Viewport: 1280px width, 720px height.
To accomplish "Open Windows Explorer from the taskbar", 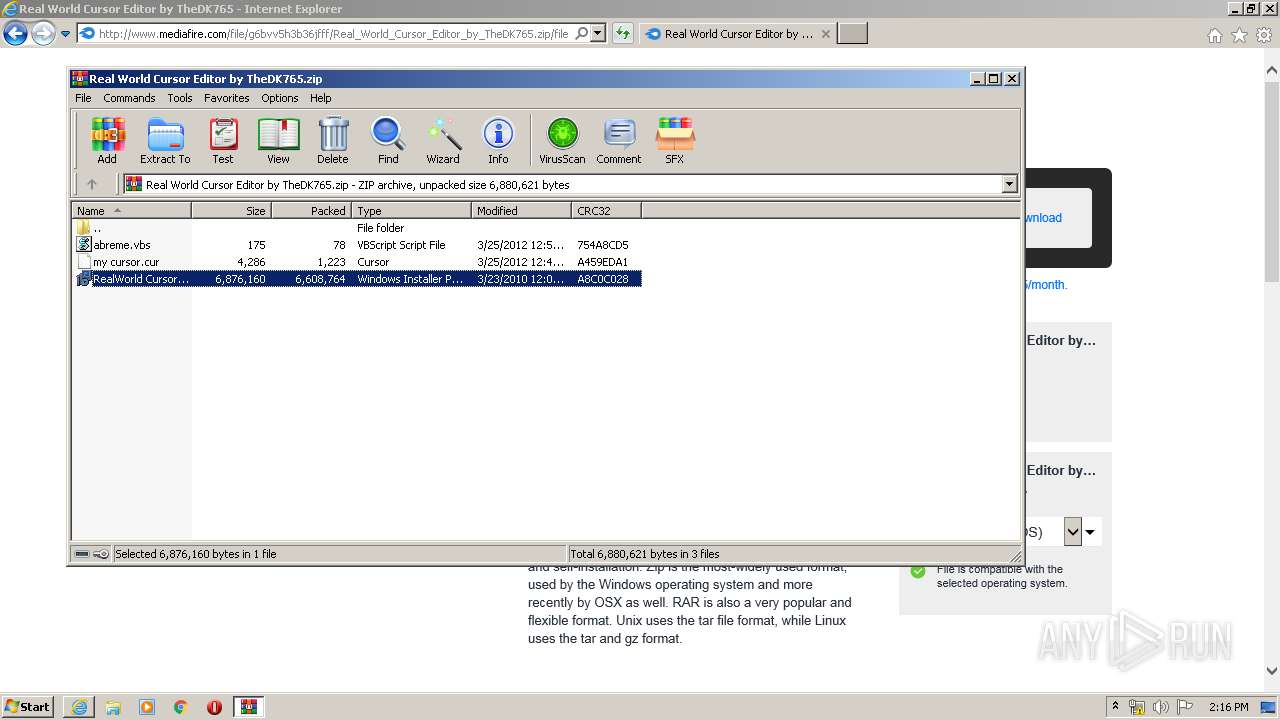I will tap(113, 707).
